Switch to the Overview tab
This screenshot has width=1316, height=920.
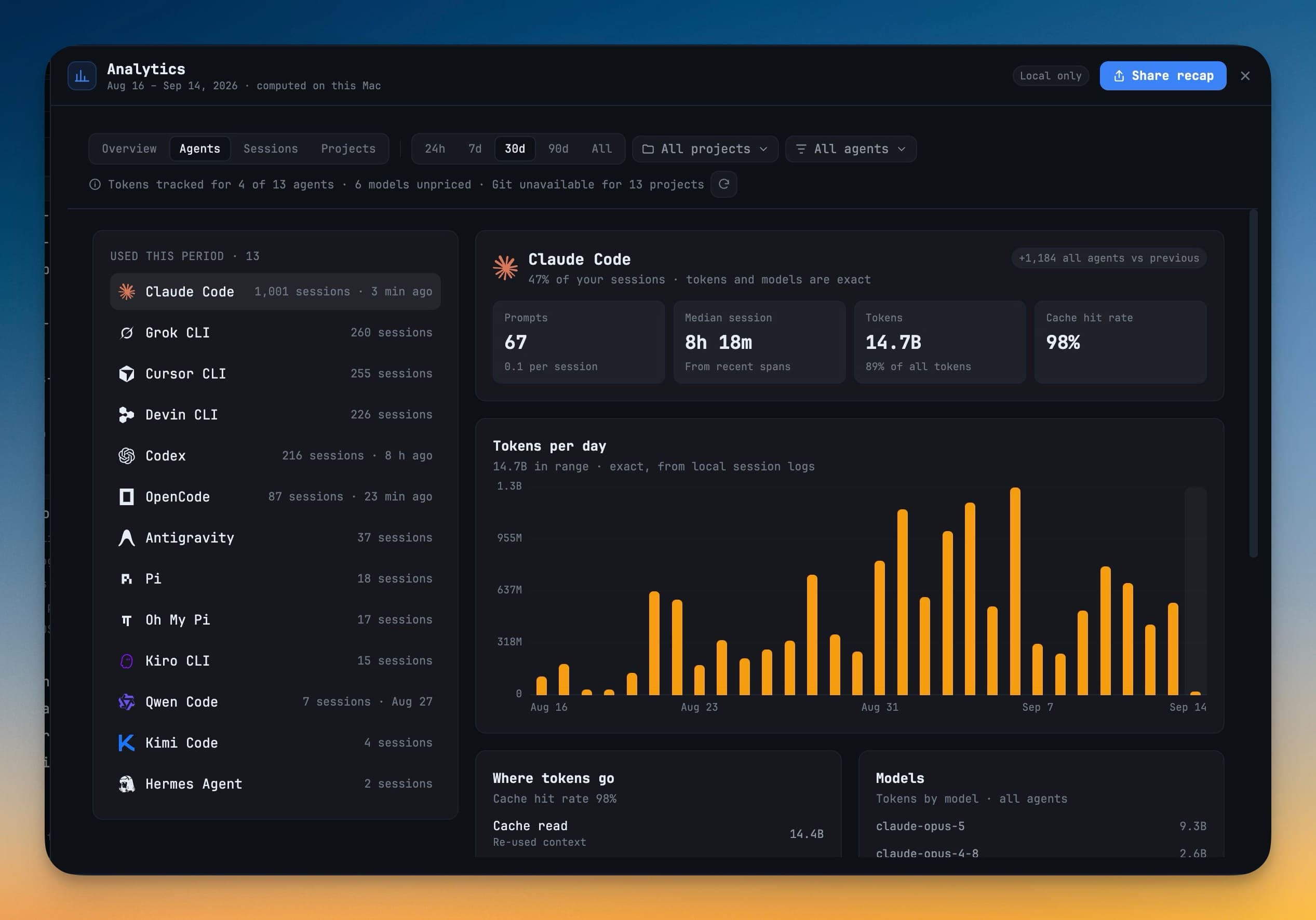pyautogui.click(x=129, y=149)
